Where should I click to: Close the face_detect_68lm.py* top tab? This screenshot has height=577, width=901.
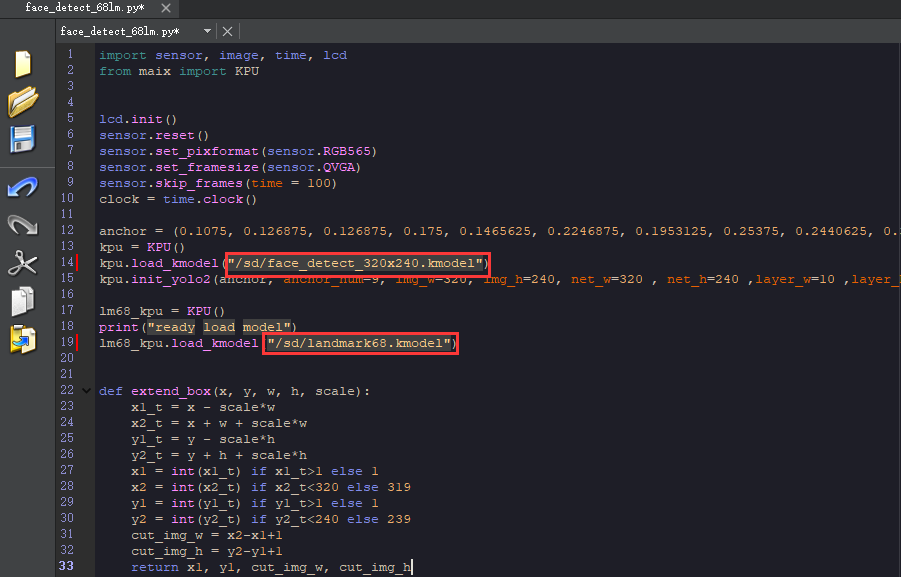(163, 8)
